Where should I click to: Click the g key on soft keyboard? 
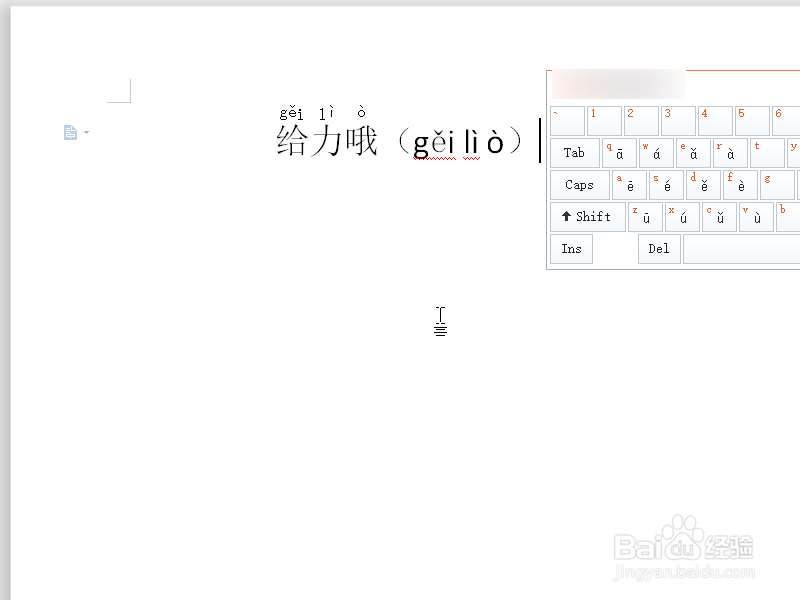click(778, 185)
